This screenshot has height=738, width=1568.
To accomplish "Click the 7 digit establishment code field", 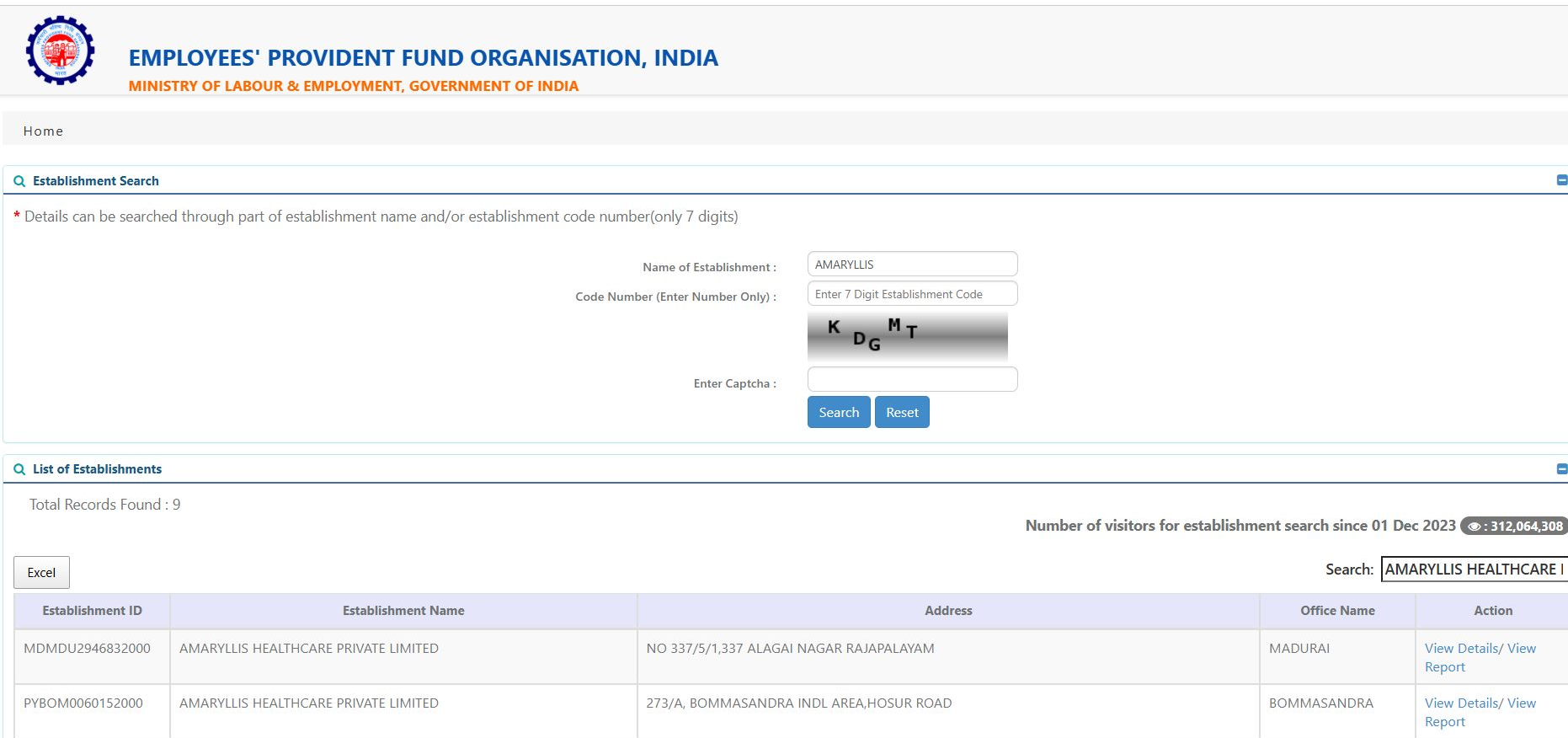I will click(912, 294).
